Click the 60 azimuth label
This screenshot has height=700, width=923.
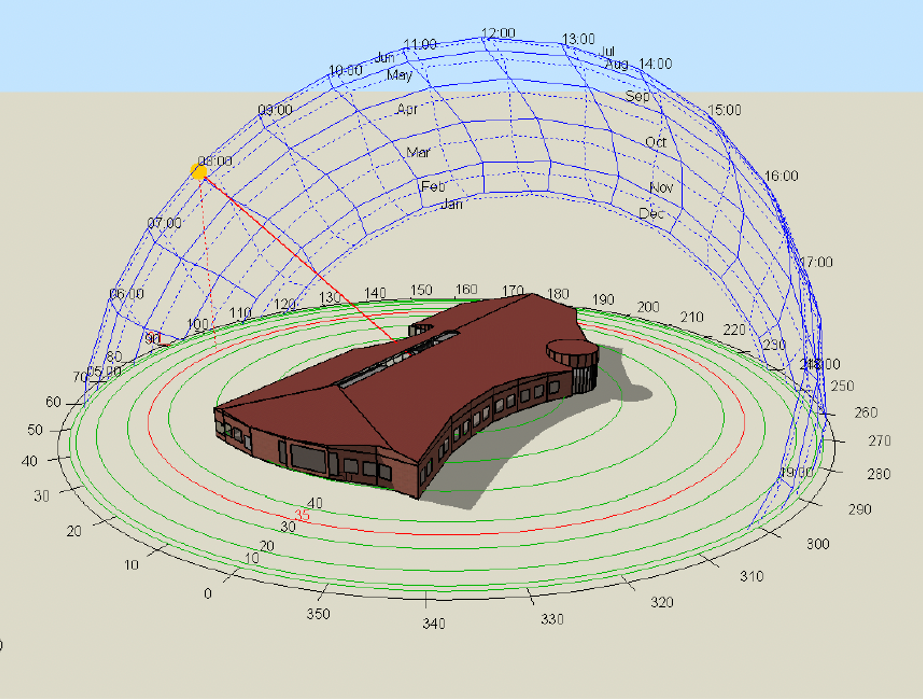tap(53, 402)
